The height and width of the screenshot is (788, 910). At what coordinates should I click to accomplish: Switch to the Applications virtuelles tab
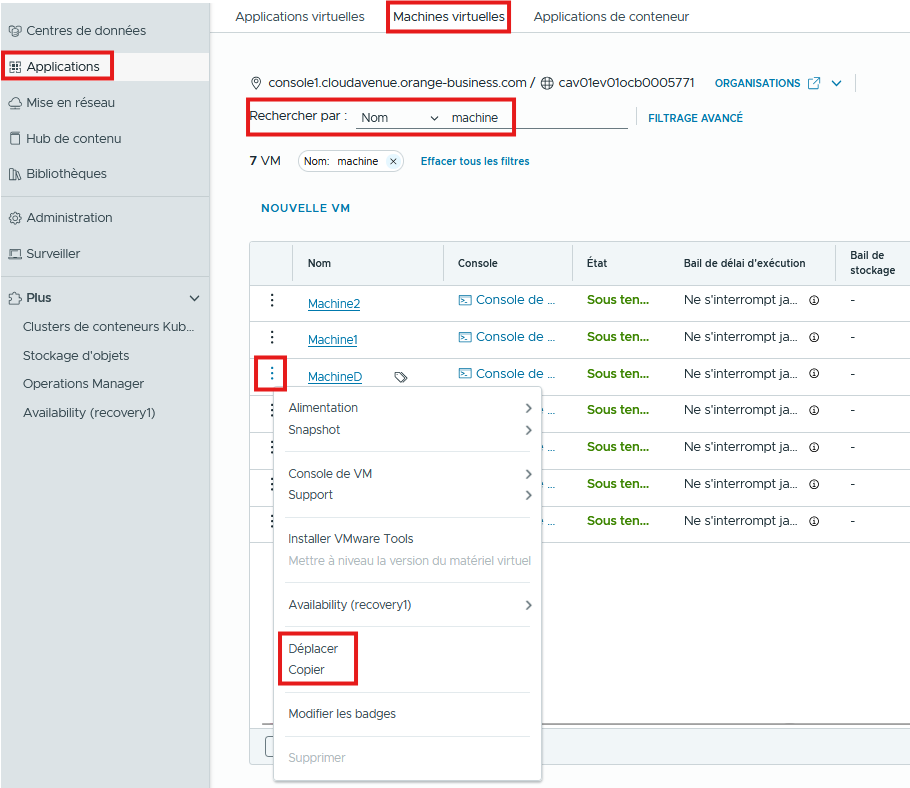(x=299, y=17)
